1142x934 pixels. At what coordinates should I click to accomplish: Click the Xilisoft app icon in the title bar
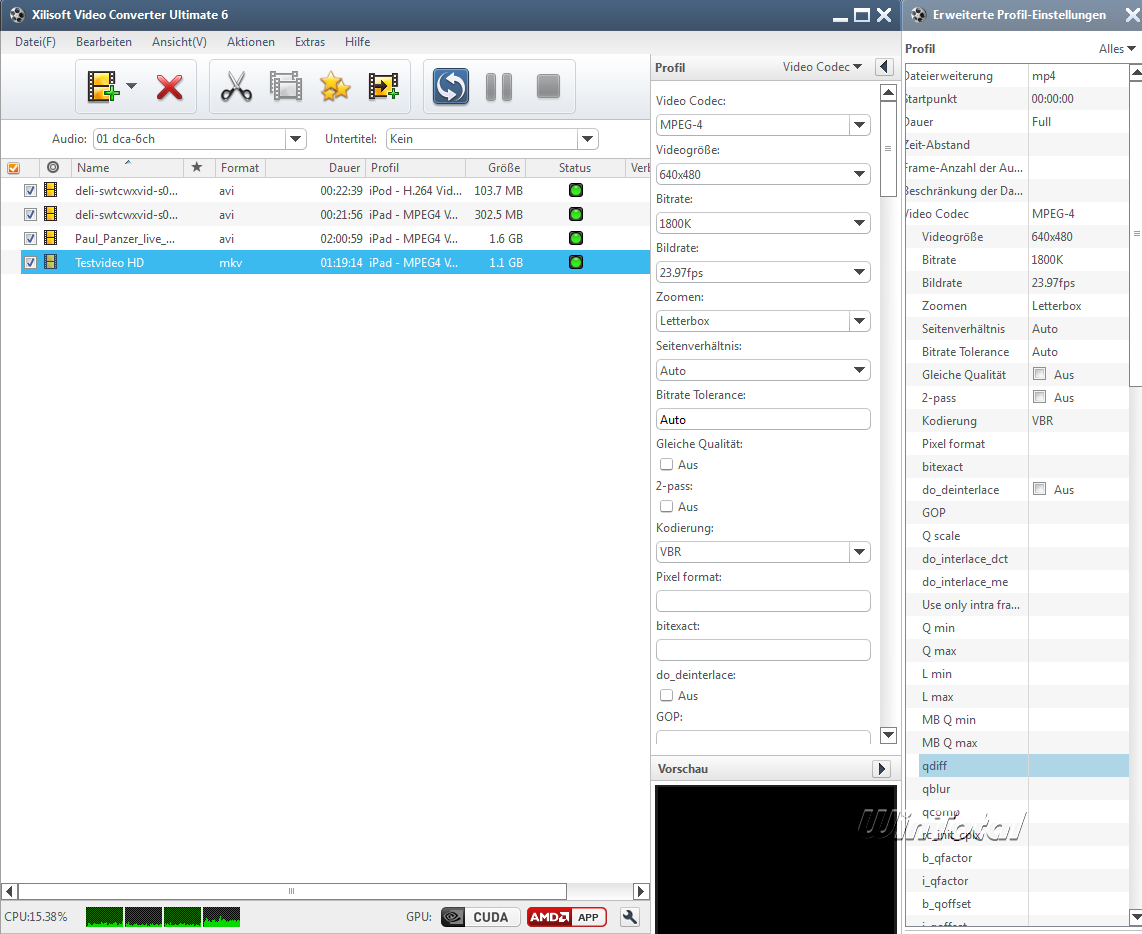17,15
